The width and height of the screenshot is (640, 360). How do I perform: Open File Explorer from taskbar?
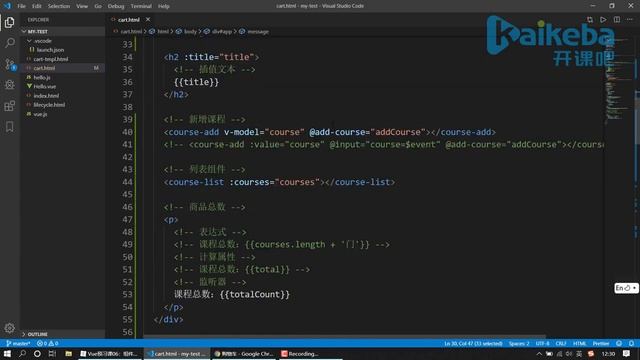click(69, 353)
